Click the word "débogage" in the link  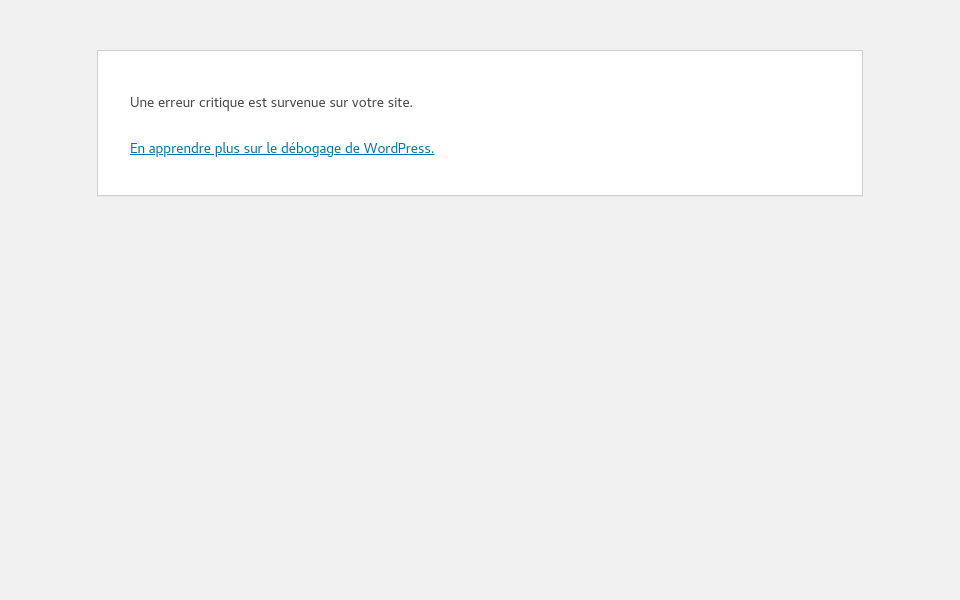click(310, 149)
